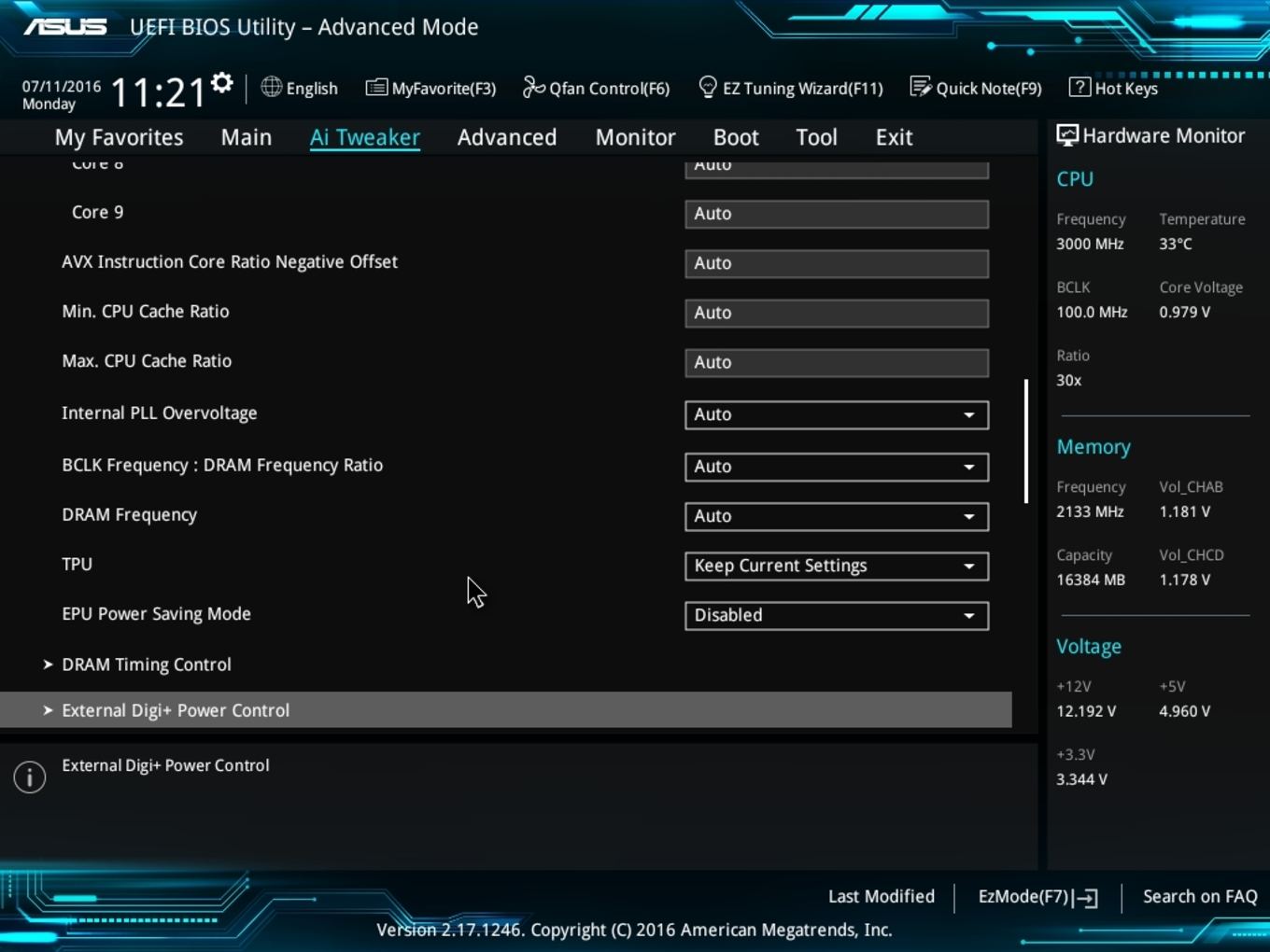Open the clock settings gear icon
This screenshot has height=952, width=1270.
pos(221,83)
